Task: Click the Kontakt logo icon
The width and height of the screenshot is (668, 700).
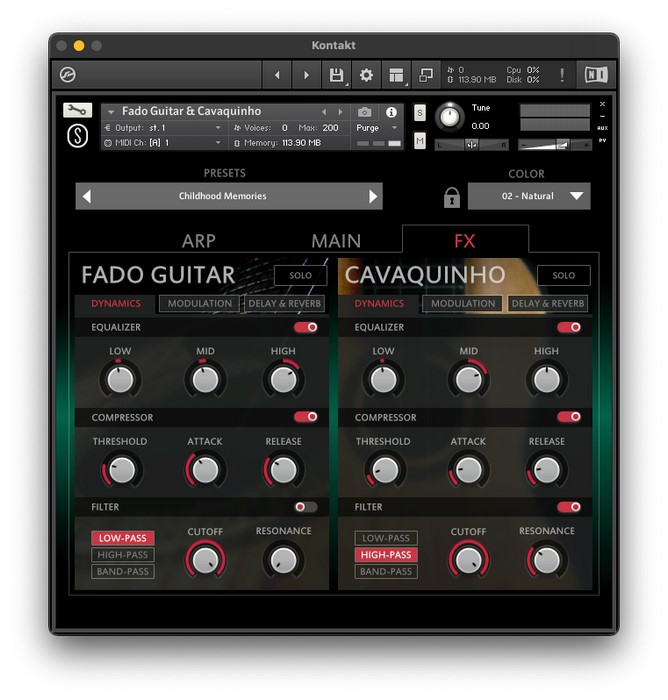Action: (69, 75)
